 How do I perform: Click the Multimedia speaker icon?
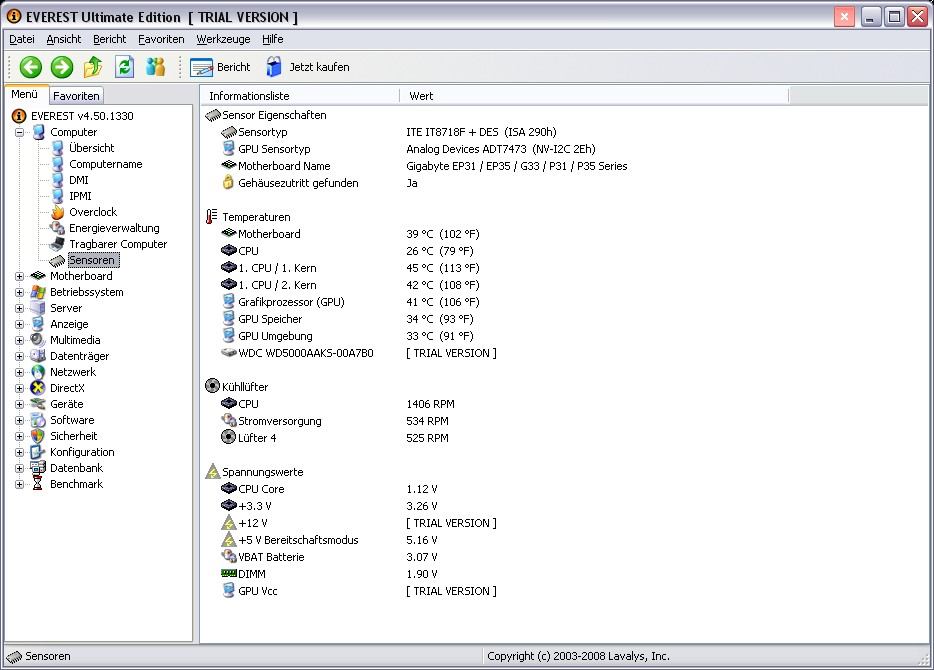[38, 340]
